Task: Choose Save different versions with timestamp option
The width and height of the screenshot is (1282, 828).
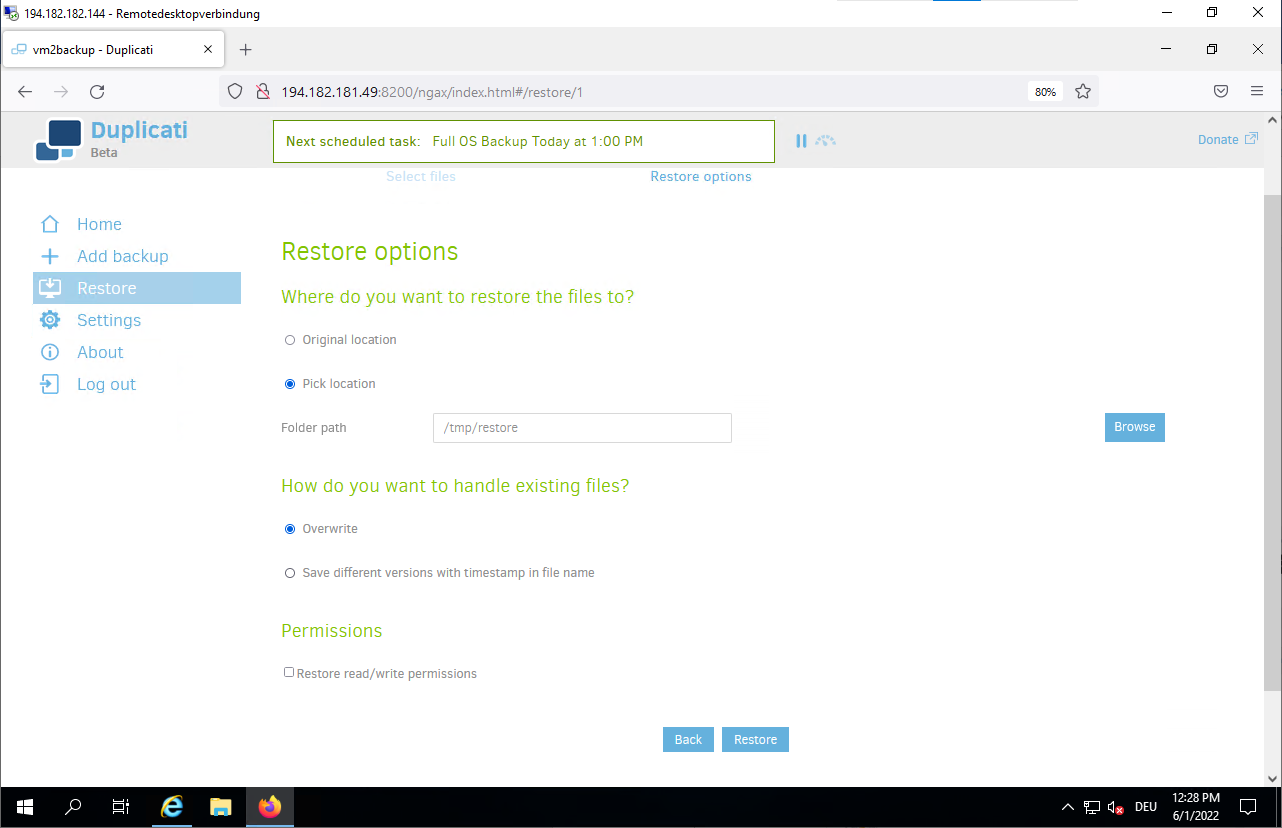Action: tap(290, 573)
